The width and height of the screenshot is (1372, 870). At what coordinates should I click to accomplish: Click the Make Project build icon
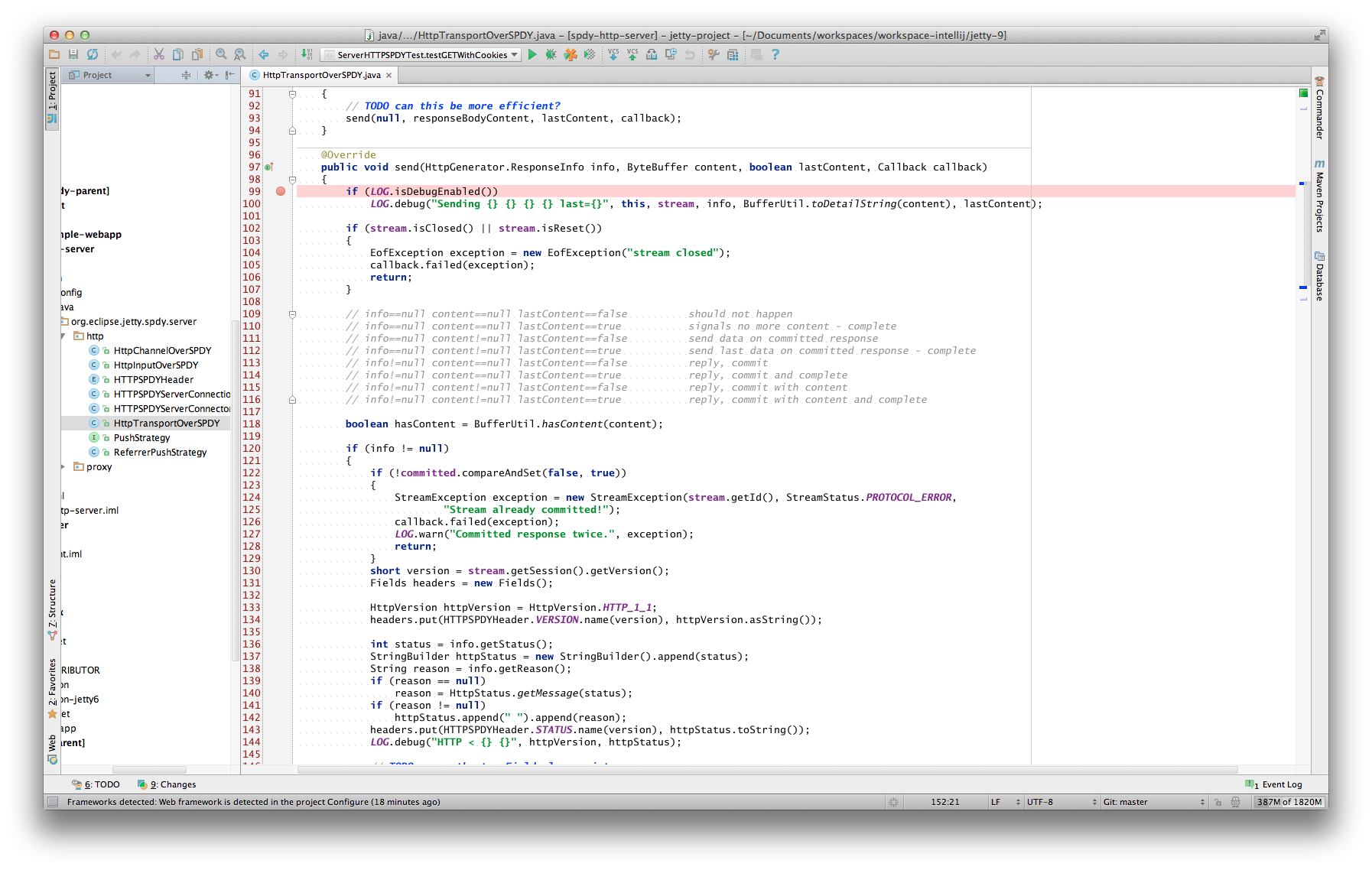tap(307, 54)
